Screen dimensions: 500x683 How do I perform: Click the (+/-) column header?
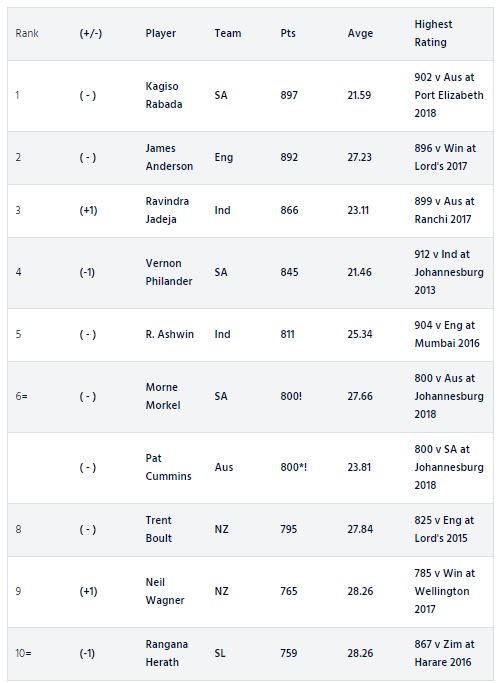coord(91,33)
